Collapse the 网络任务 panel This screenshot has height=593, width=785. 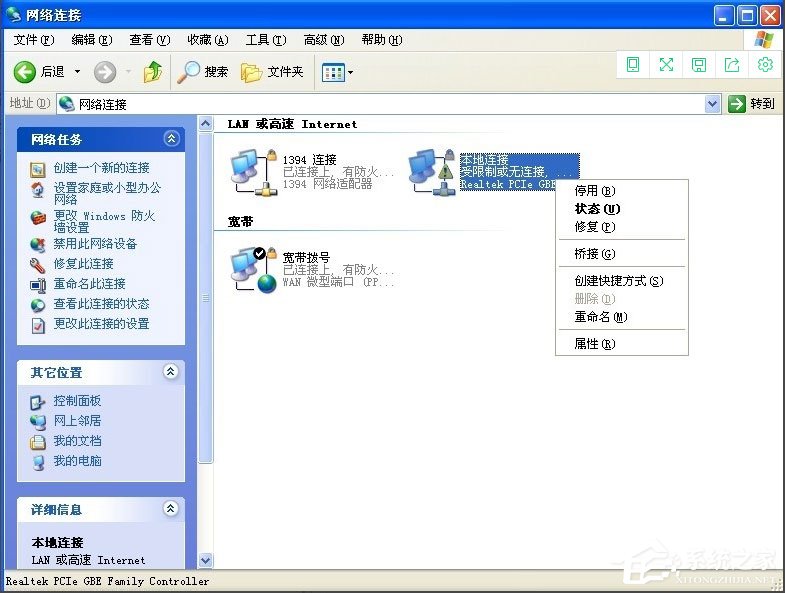(171, 139)
